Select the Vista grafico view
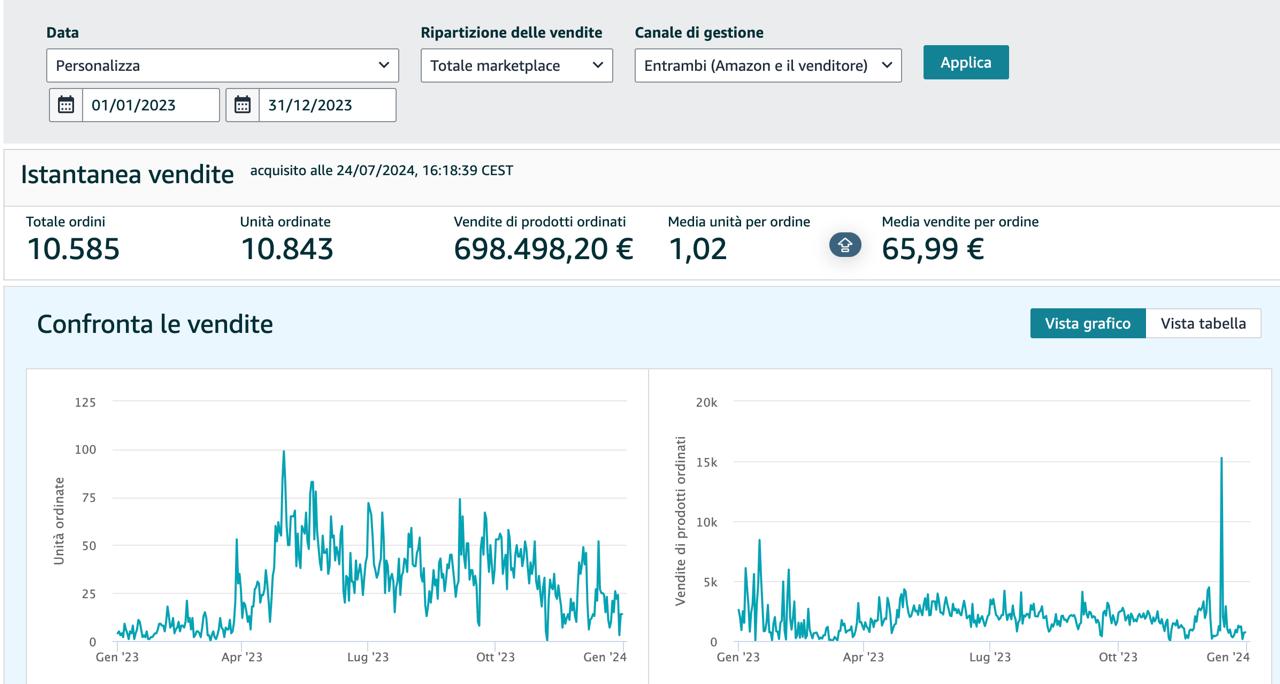 (x=1087, y=323)
